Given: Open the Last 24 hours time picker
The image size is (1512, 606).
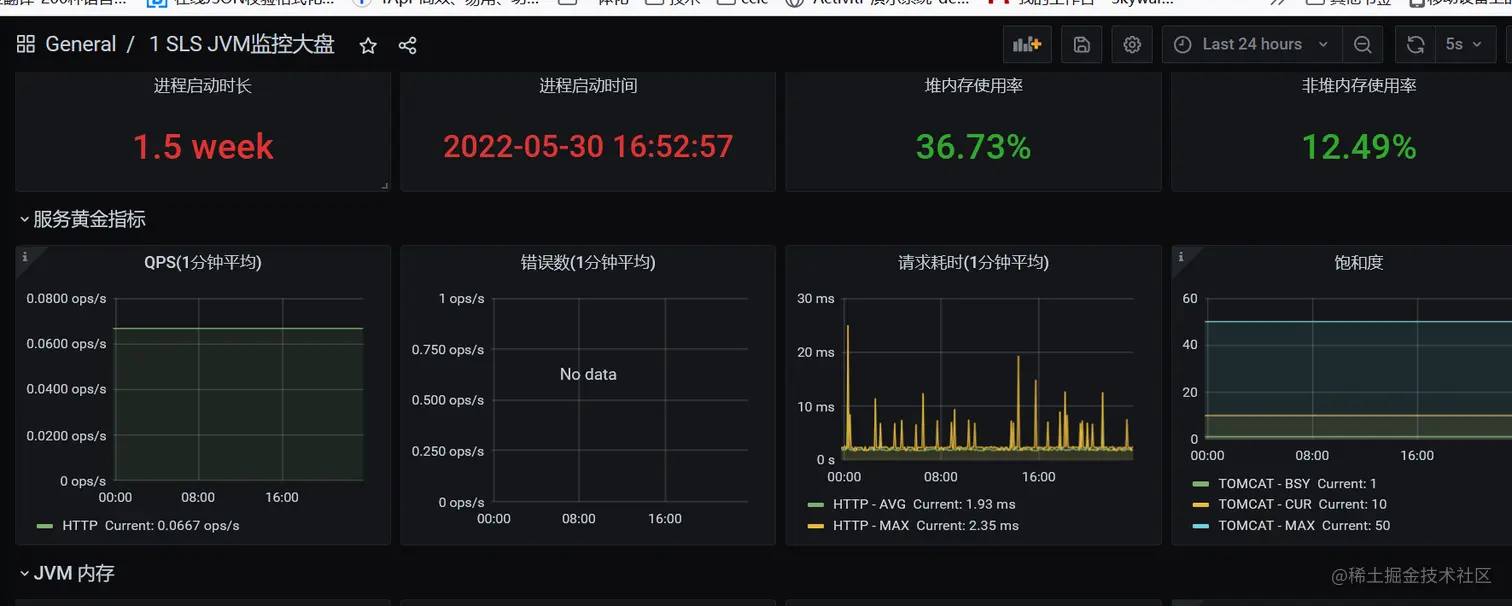Looking at the screenshot, I should pyautogui.click(x=1252, y=45).
